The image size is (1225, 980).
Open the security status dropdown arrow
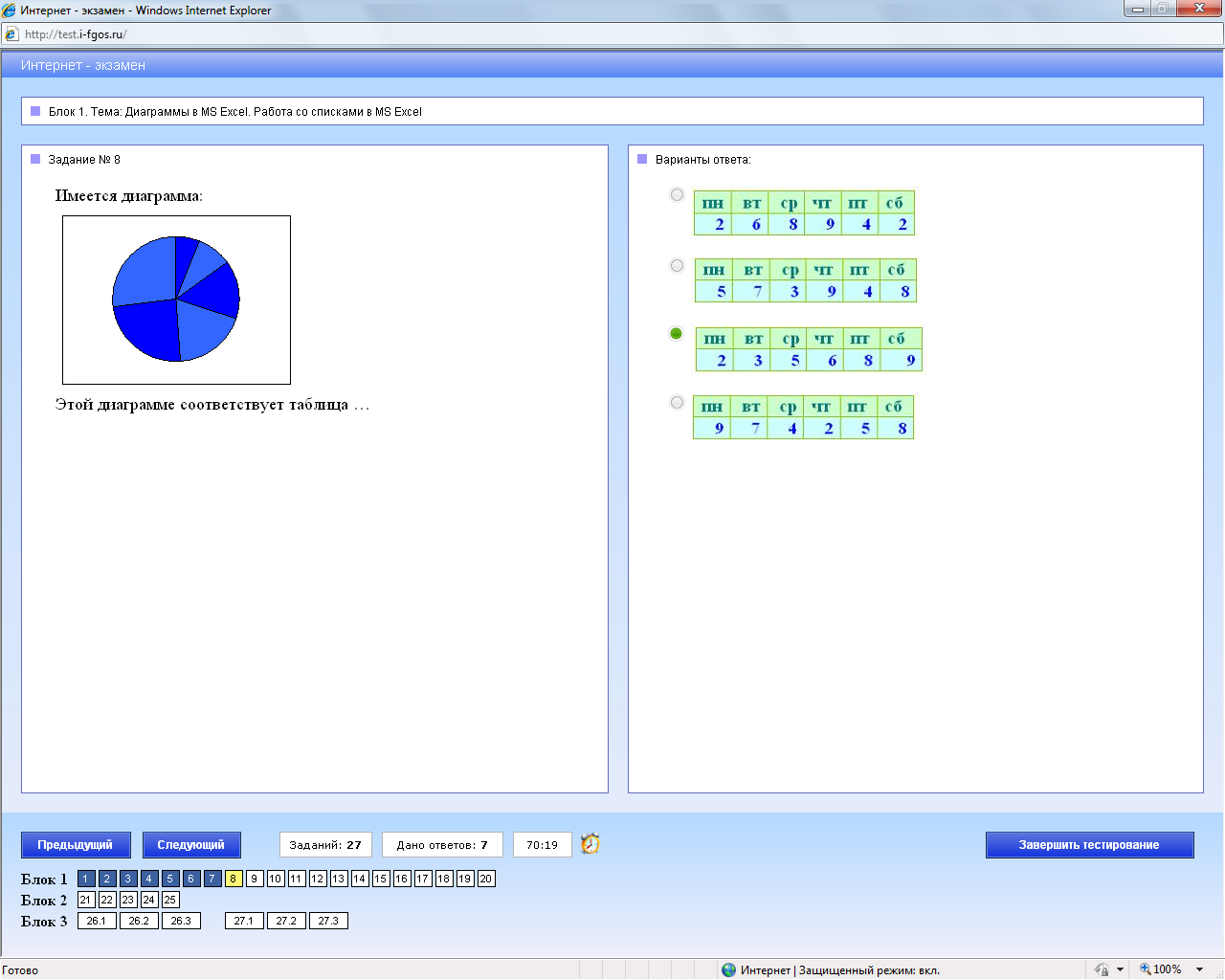(1120, 969)
